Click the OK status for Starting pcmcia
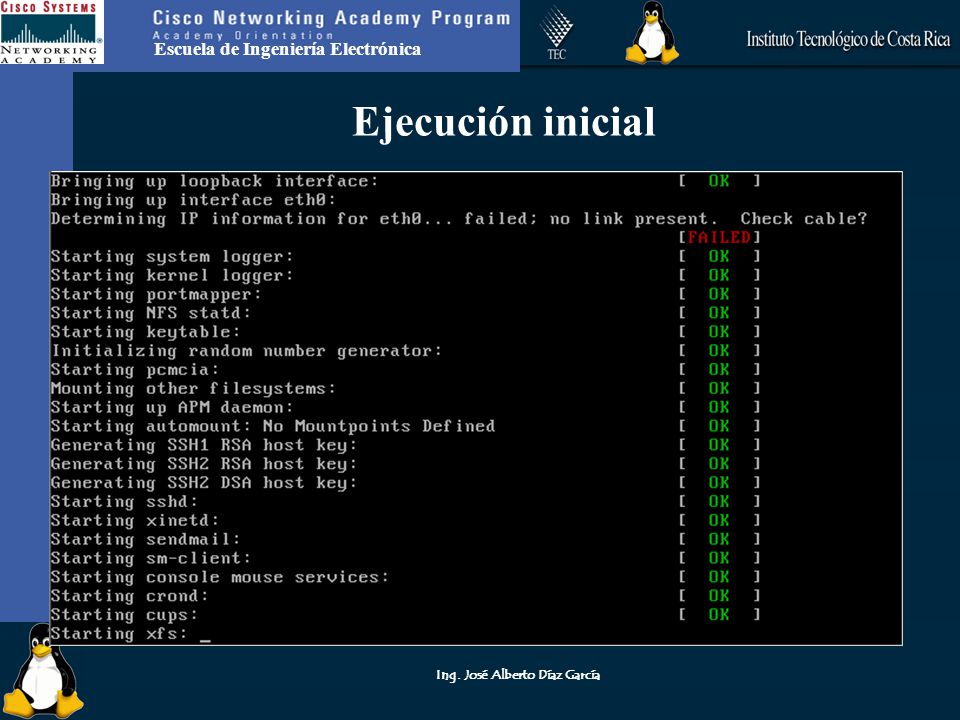960x720 pixels. pyautogui.click(x=719, y=369)
